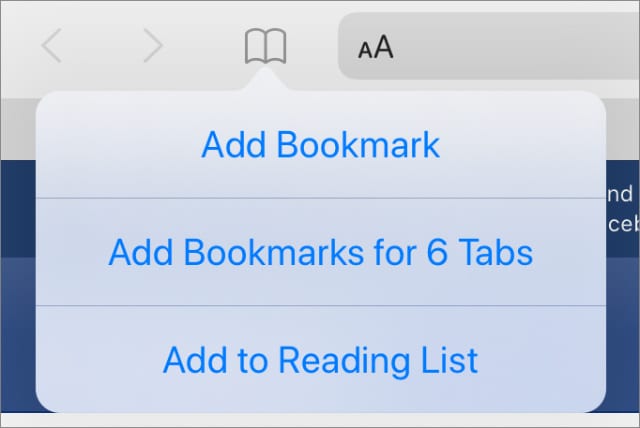Select Add to Reading List
Viewport: 640px width, 428px height.
321,360
